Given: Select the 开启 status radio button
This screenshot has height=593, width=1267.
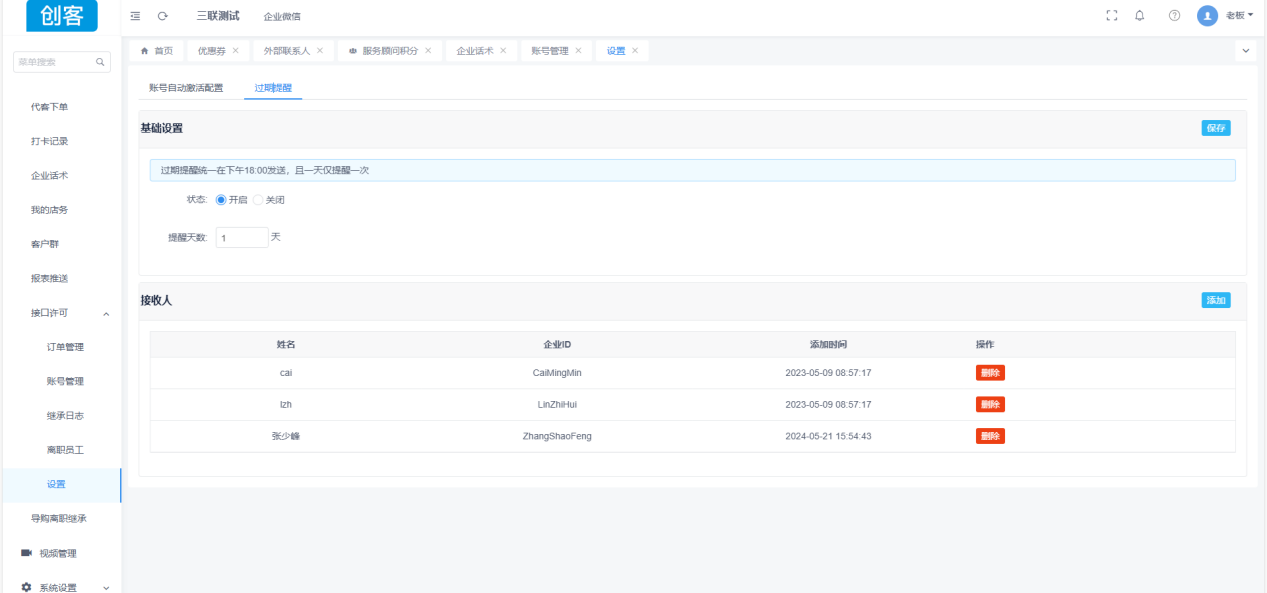Looking at the screenshot, I should point(221,200).
